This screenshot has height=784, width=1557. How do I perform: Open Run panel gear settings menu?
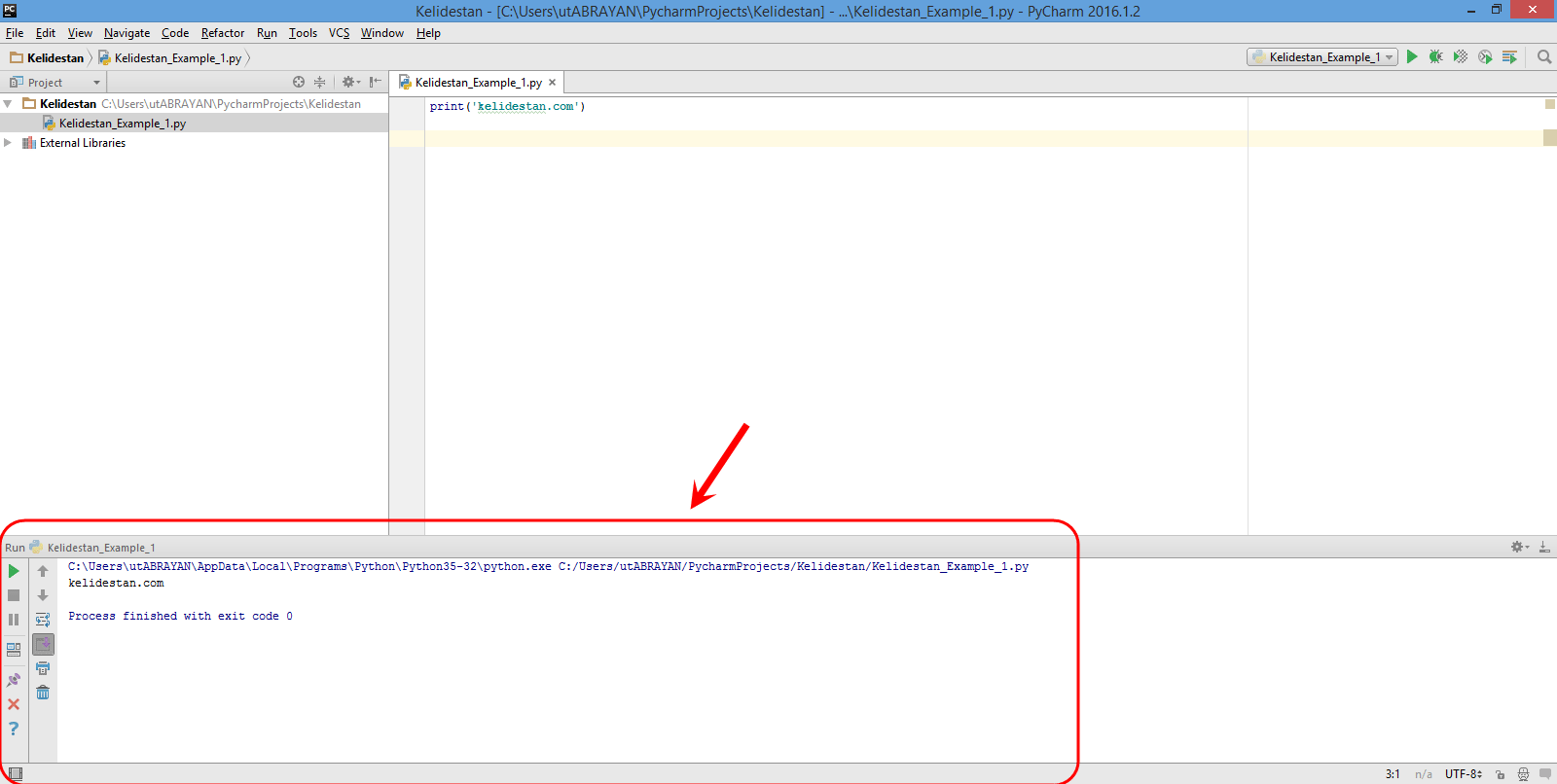pos(1519,547)
